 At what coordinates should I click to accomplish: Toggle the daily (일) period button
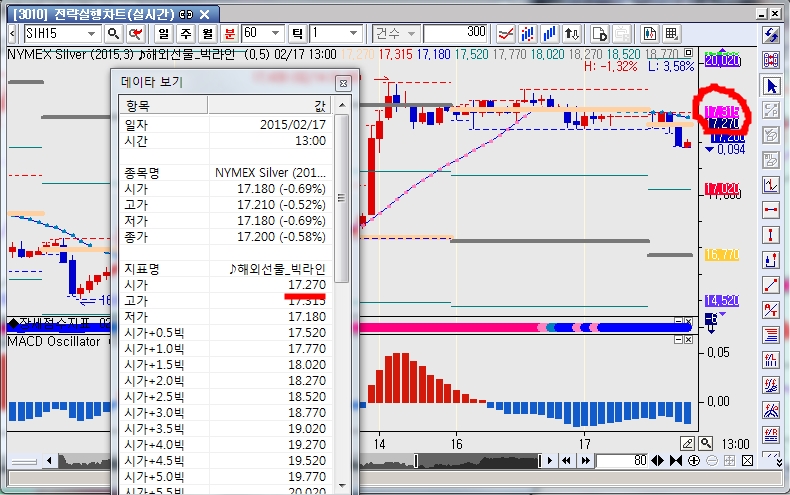pyautogui.click(x=164, y=33)
